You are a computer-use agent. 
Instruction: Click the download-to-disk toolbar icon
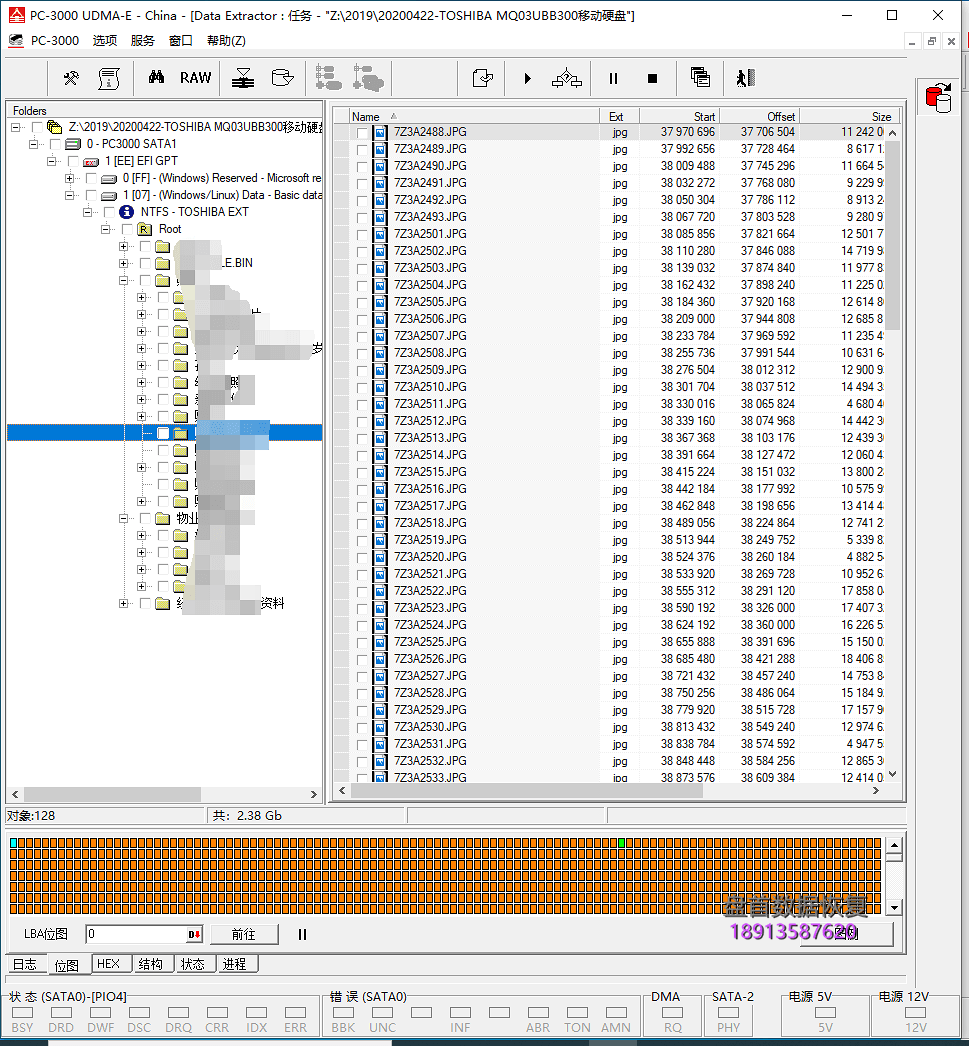pos(243,78)
